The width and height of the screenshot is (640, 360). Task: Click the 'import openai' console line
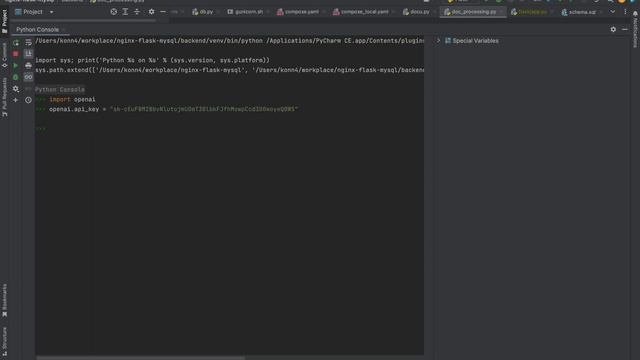click(72, 99)
